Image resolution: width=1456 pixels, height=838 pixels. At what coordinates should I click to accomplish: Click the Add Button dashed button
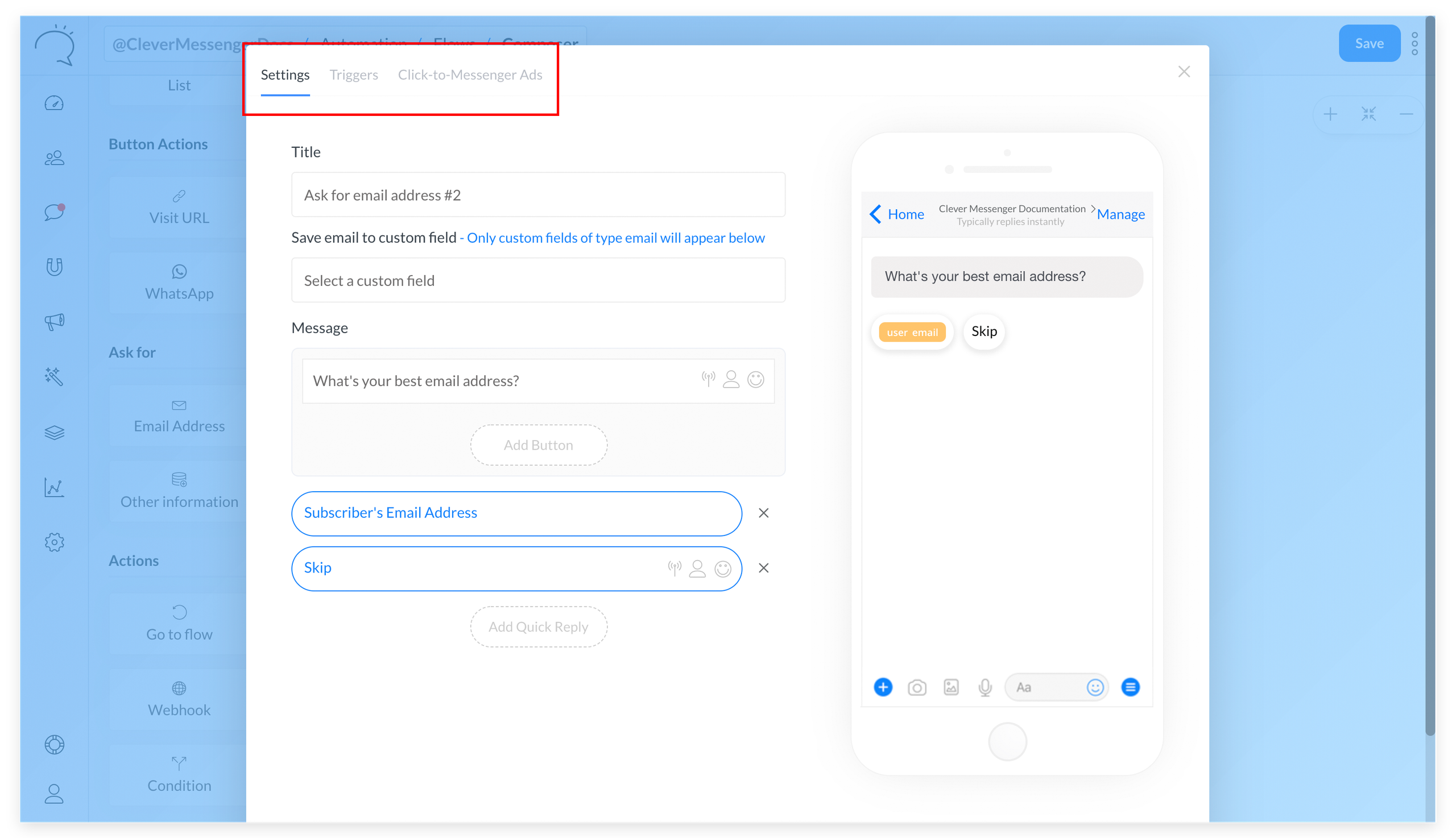pyautogui.click(x=537, y=445)
